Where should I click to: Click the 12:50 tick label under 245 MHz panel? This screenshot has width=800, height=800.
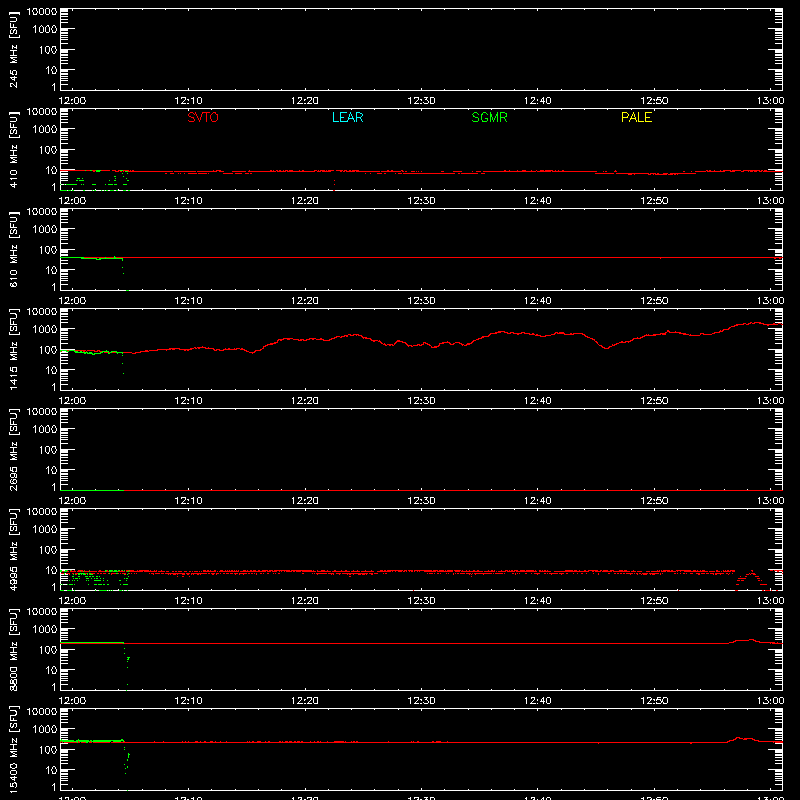point(654,101)
